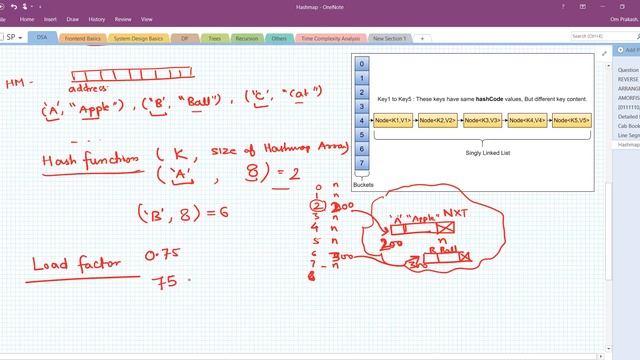
Task: Open the Help question mark icon
Action: (563, 7)
